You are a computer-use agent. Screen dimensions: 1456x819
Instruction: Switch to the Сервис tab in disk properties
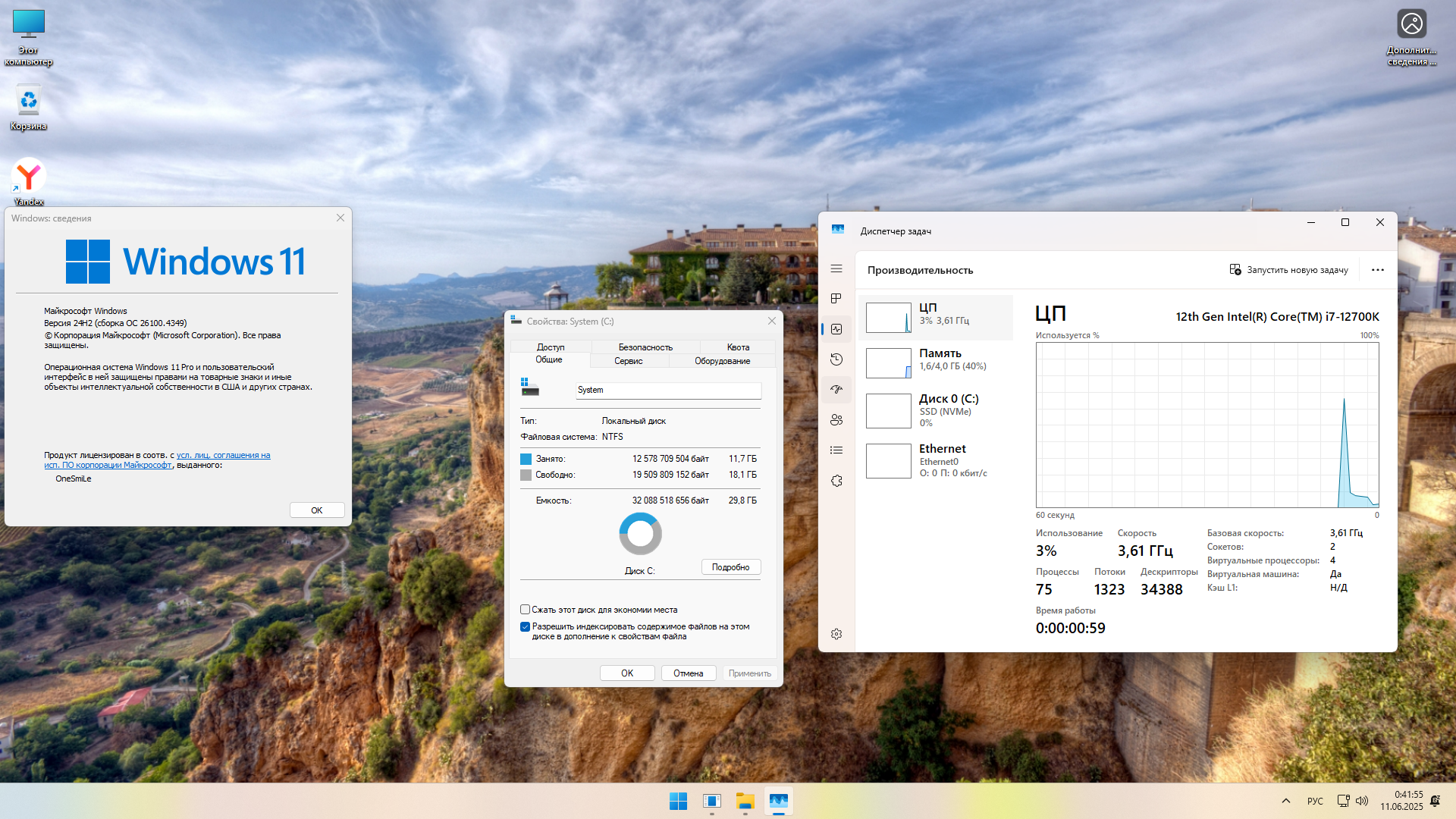pos(628,361)
